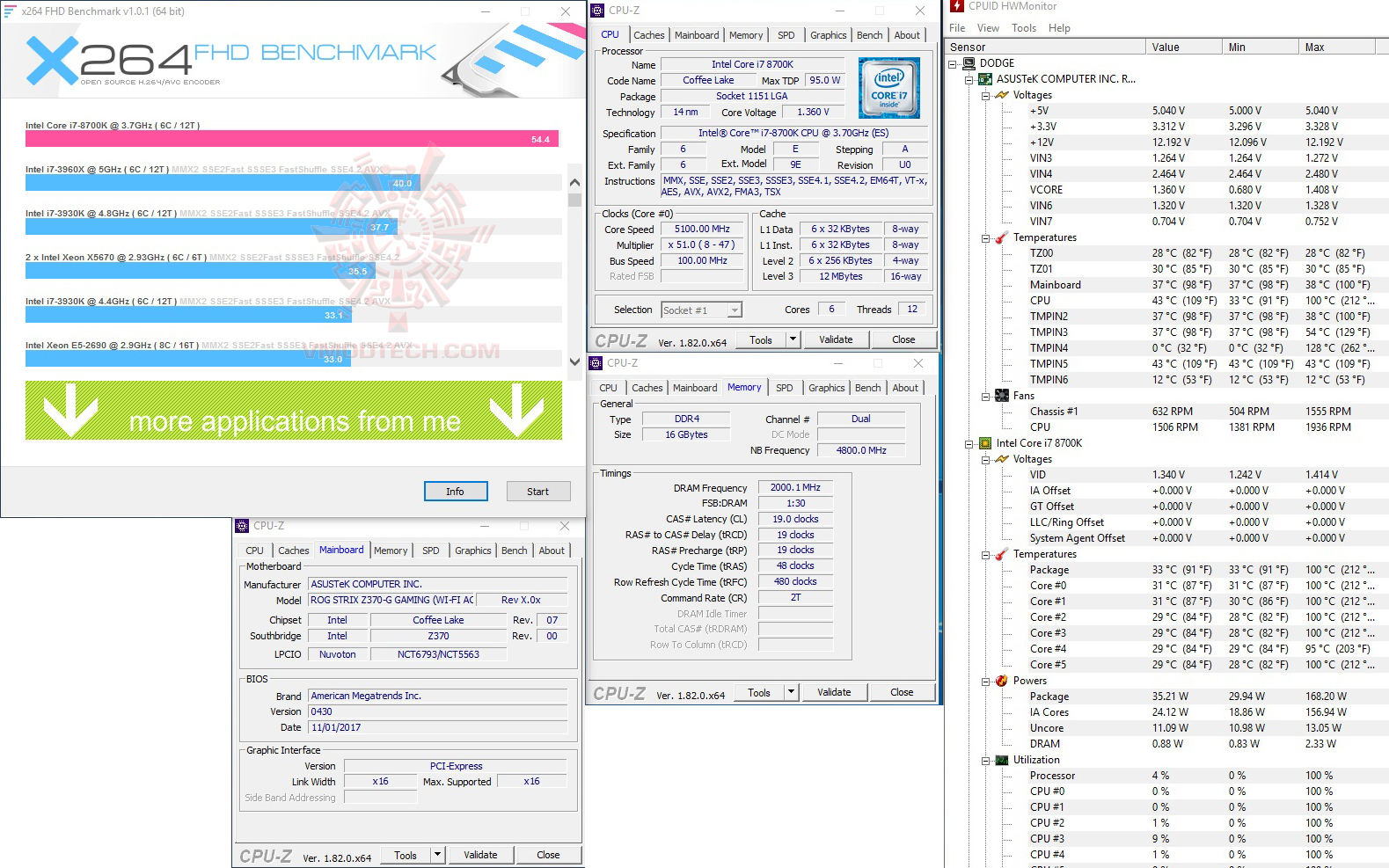
Task: Collapse the Intel Core i7 8700K node
Action: (969, 443)
